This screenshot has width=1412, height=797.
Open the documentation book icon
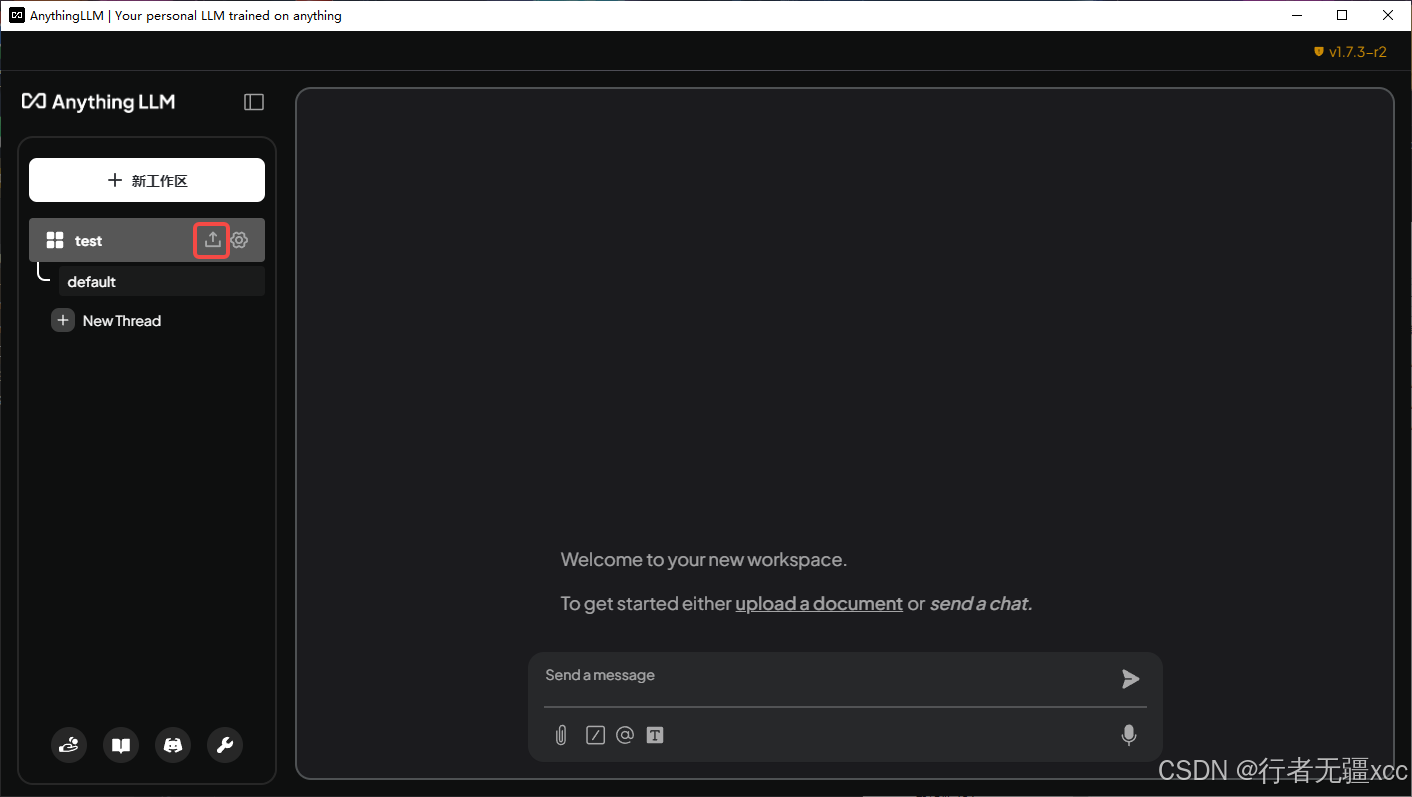pos(121,745)
